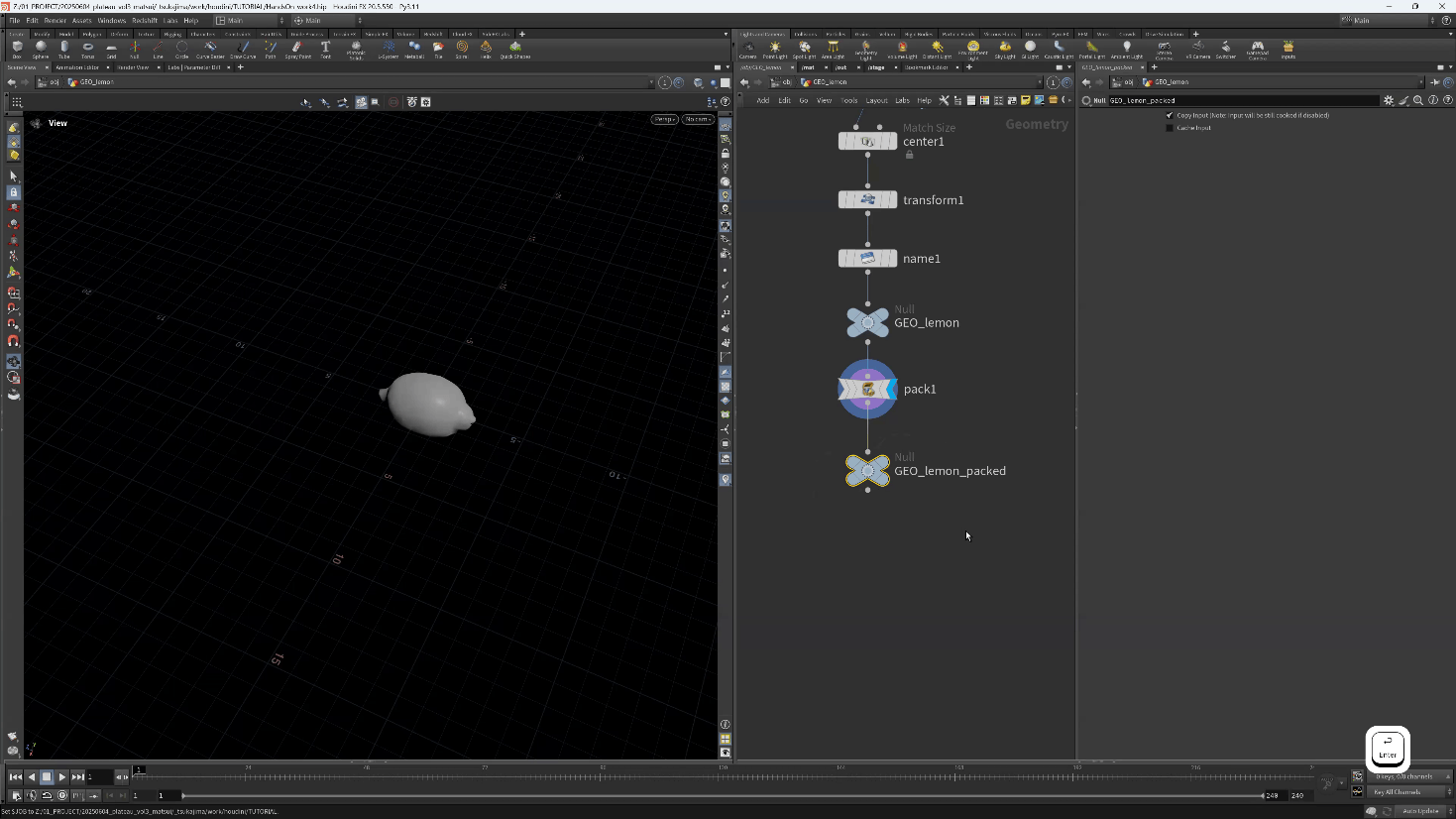Image resolution: width=1456 pixels, height=819 pixels.
Task: Select the pack1 node icon
Action: click(x=867, y=390)
